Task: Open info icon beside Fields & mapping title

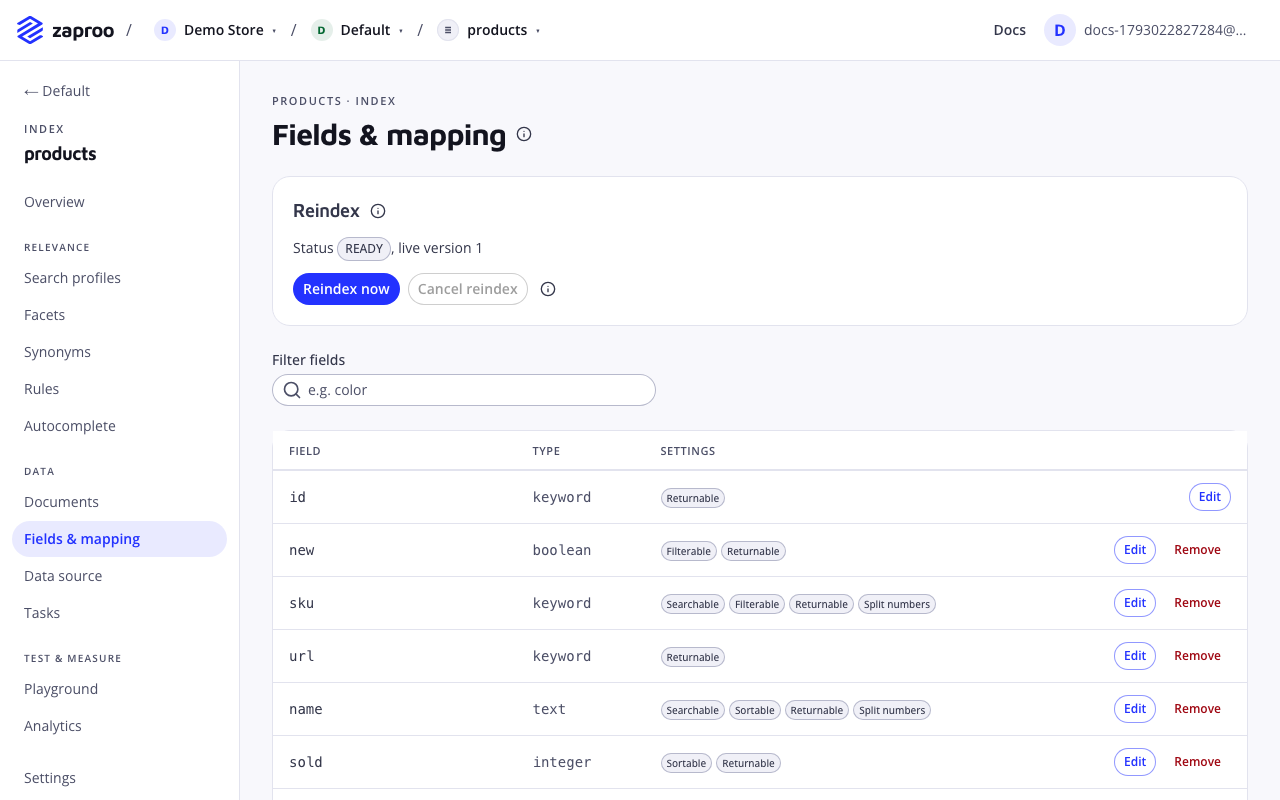Action: pyautogui.click(x=524, y=134)
